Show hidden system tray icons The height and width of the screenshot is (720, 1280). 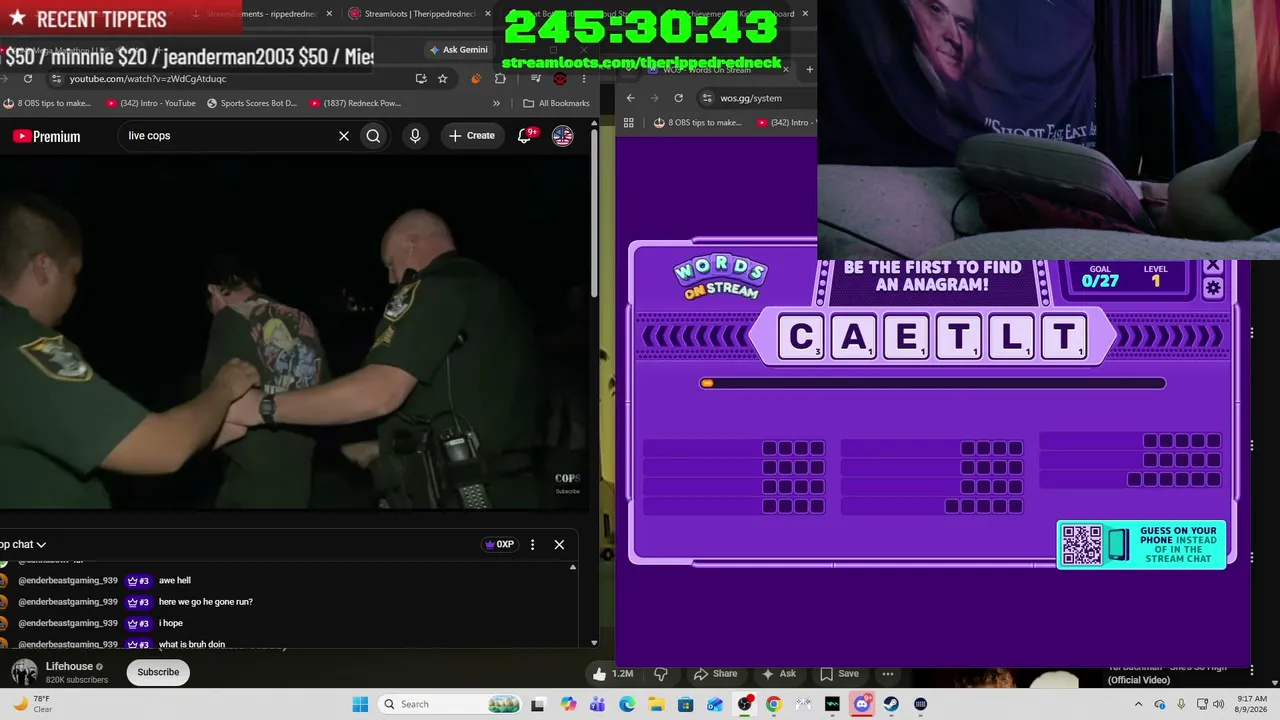tap(1139, 704)
